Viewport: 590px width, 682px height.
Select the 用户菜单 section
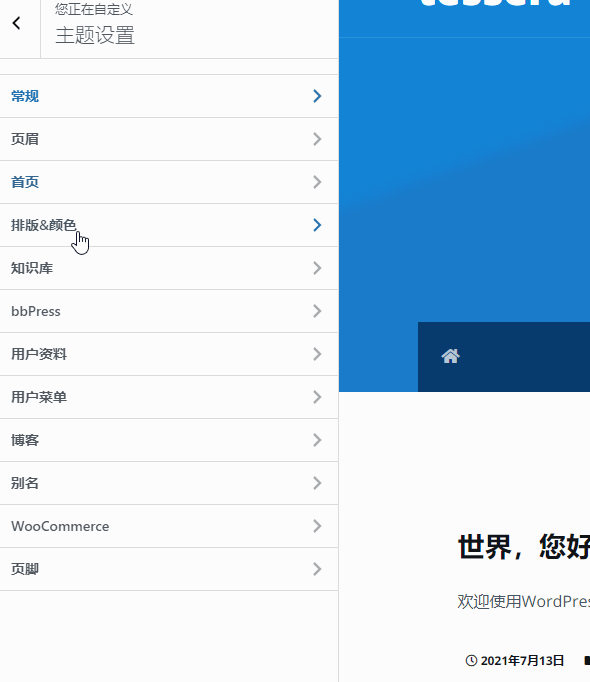(169, 398)
